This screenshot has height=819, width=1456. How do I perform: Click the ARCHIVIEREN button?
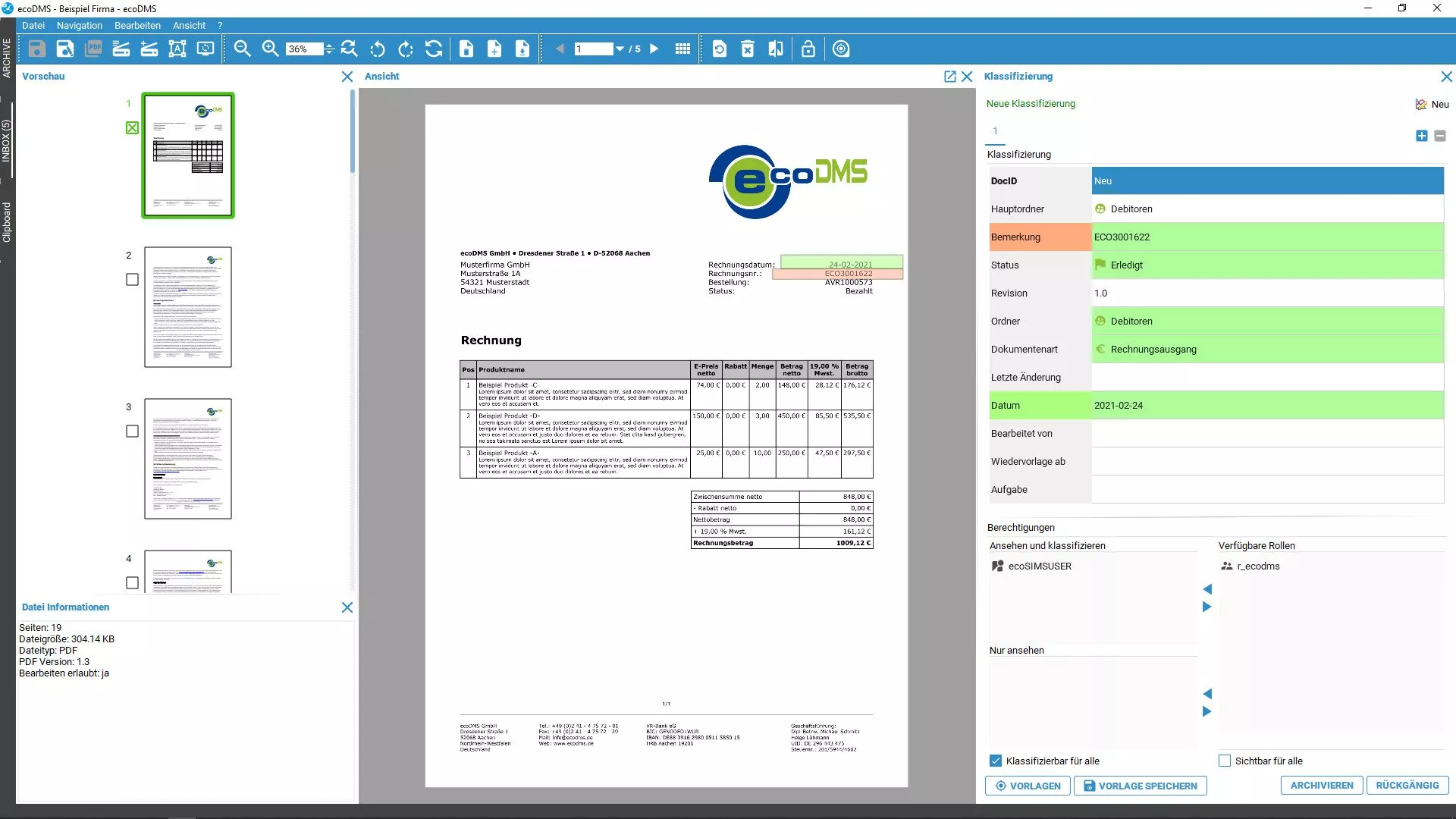[x=1321, y=786]
